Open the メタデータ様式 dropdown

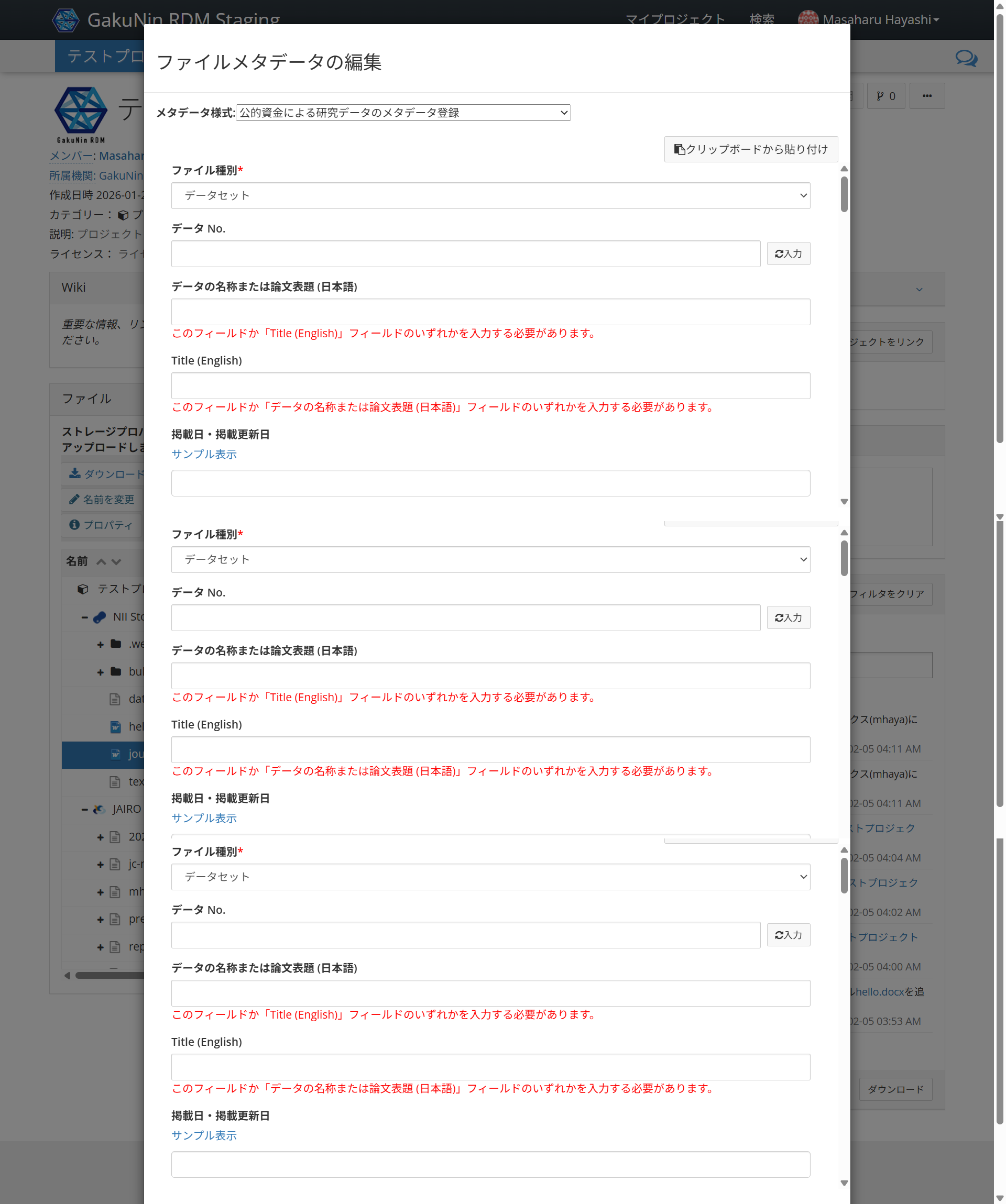coord(402,113)
